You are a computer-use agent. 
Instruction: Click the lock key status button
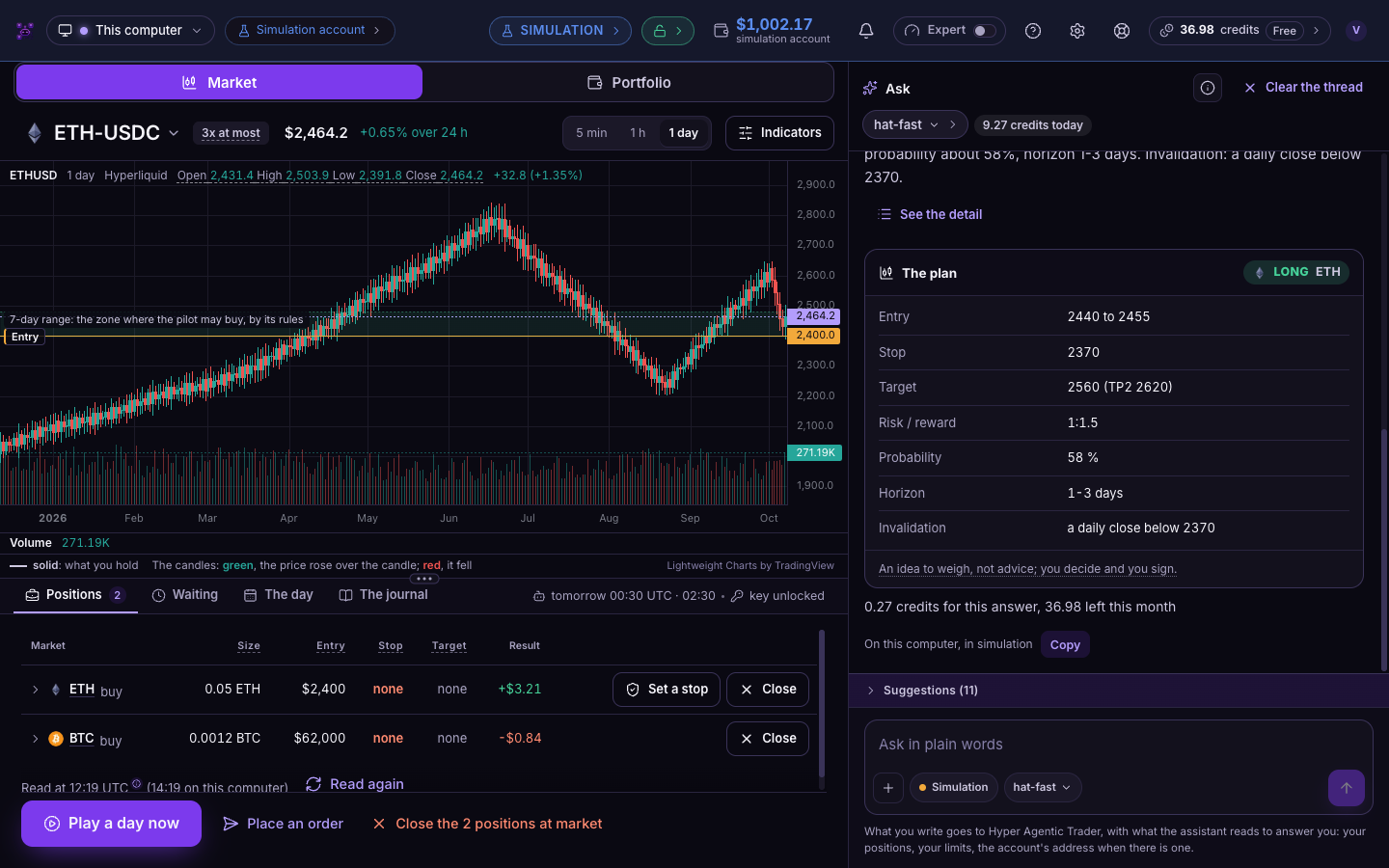pyautogui.click(x=667, y=31)
